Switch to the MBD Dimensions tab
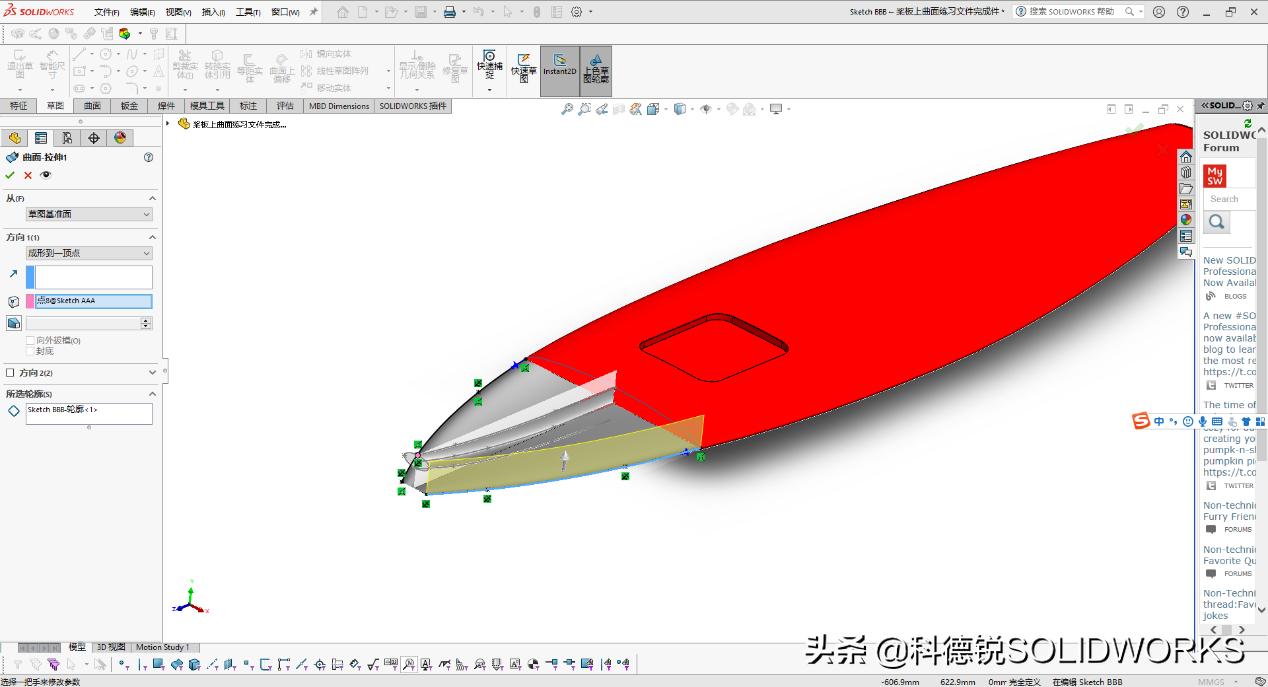Viewport: 1268px width, 687px height. click(339, 106)
